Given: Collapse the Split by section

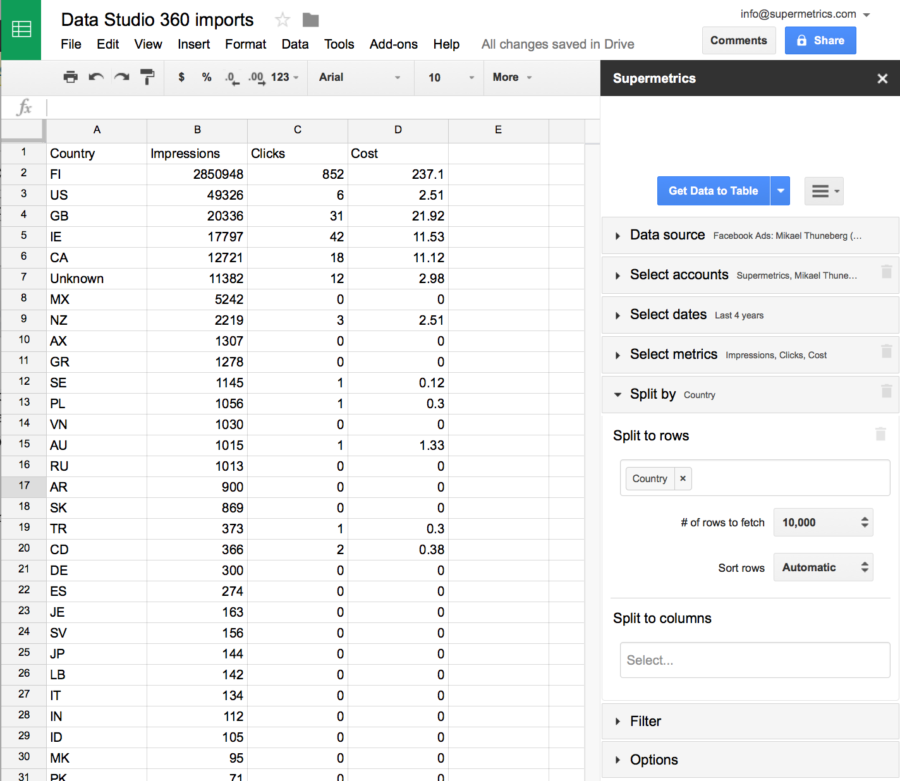Looking at the screenshot, I should coord(740,394).
